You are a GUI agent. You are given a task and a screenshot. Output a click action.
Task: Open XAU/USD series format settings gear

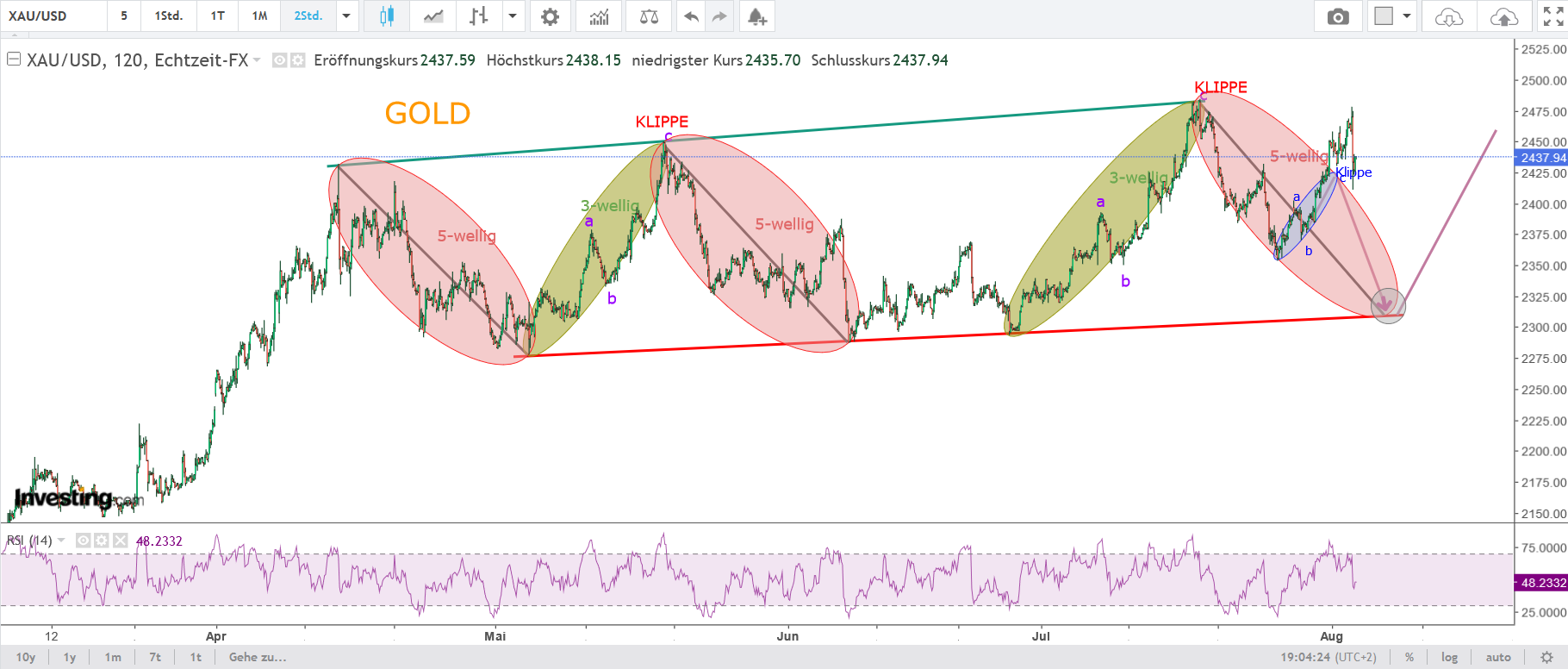point(297,60)
